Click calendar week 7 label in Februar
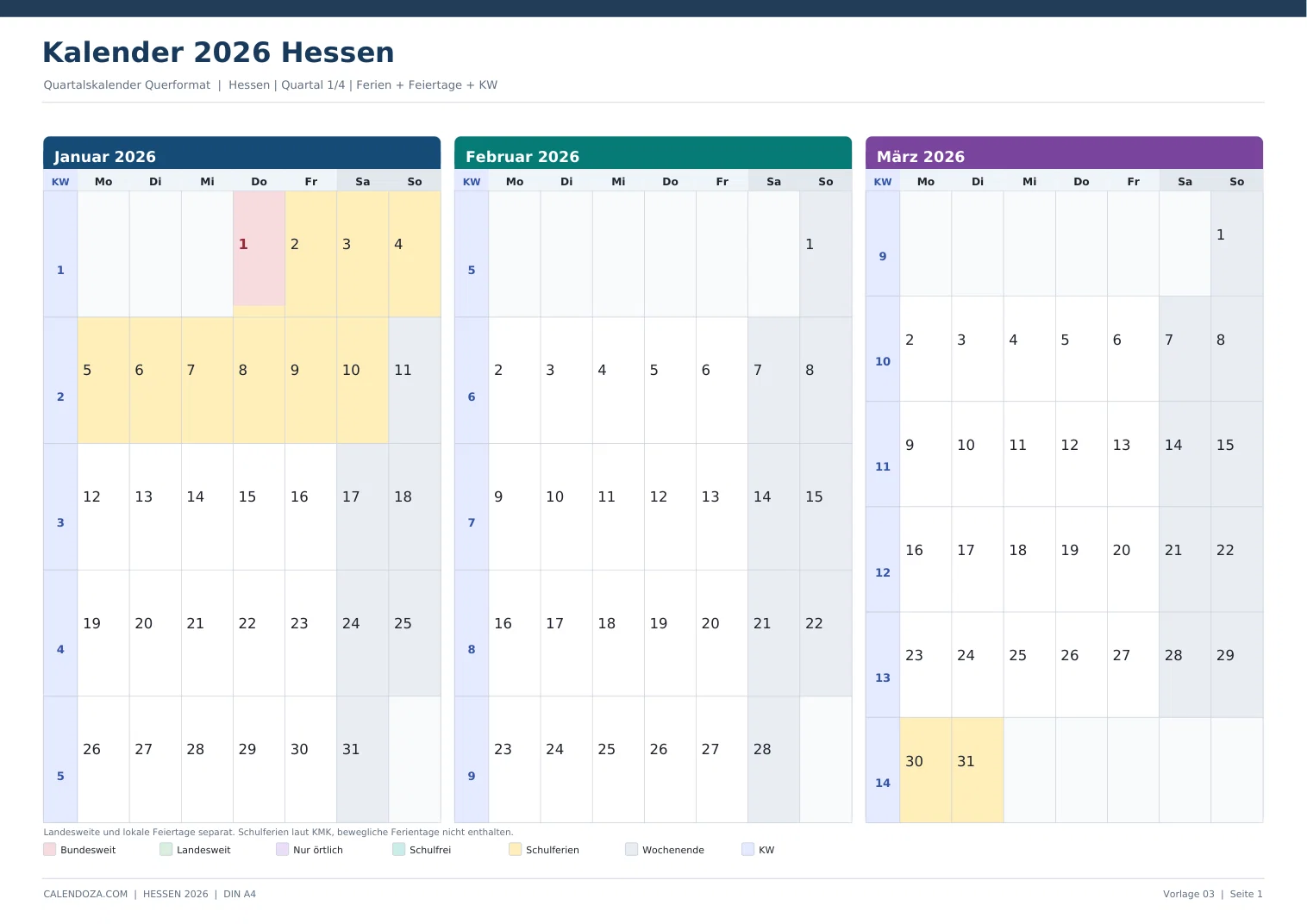 click(472, 522)
